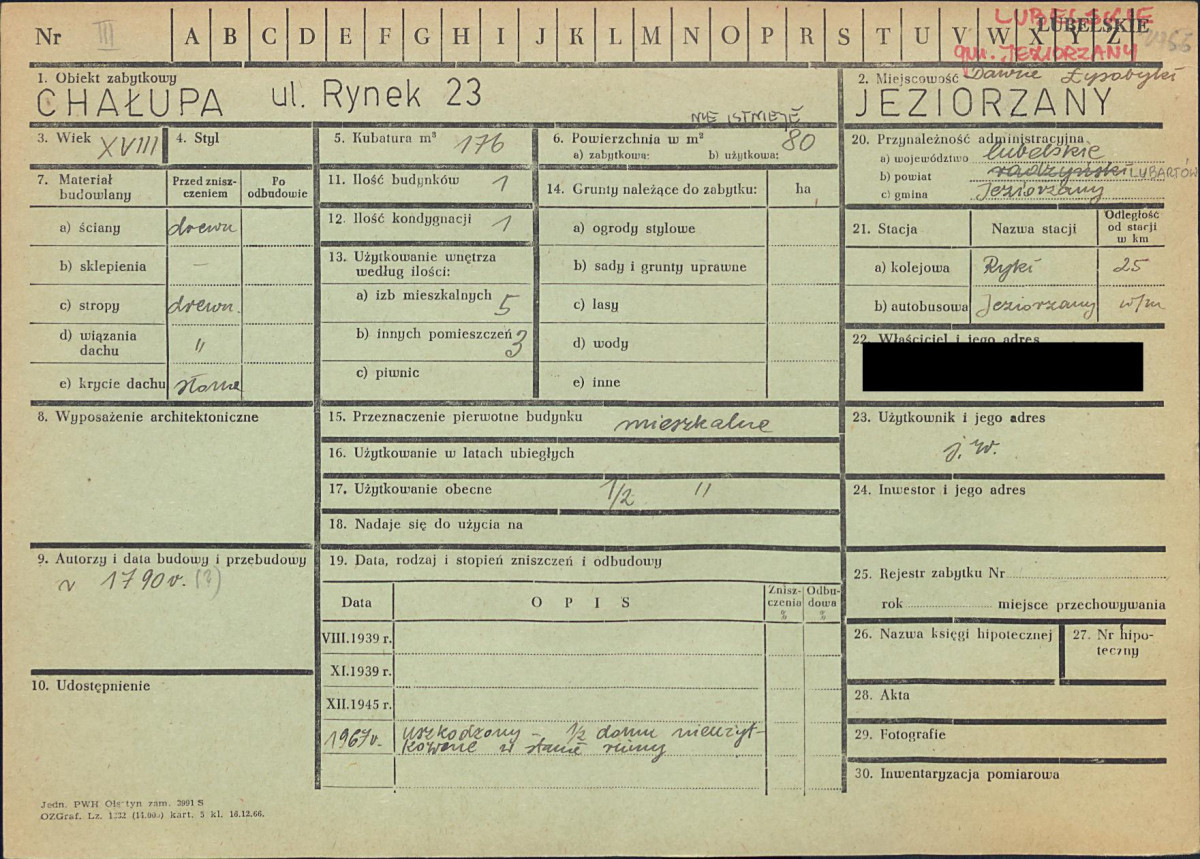
Task: Click 'b) sady i grunty uprawne'
Action: (x=660, y=267)
